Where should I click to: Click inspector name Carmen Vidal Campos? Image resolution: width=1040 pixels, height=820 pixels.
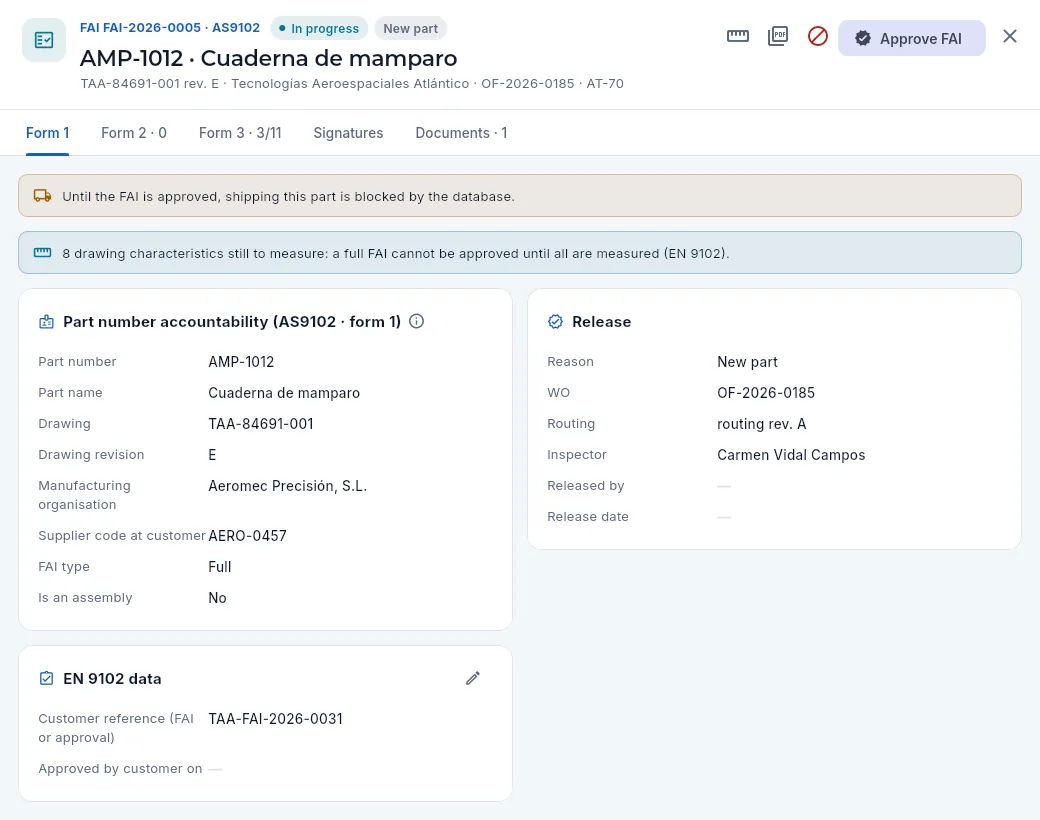click(791, 455)
